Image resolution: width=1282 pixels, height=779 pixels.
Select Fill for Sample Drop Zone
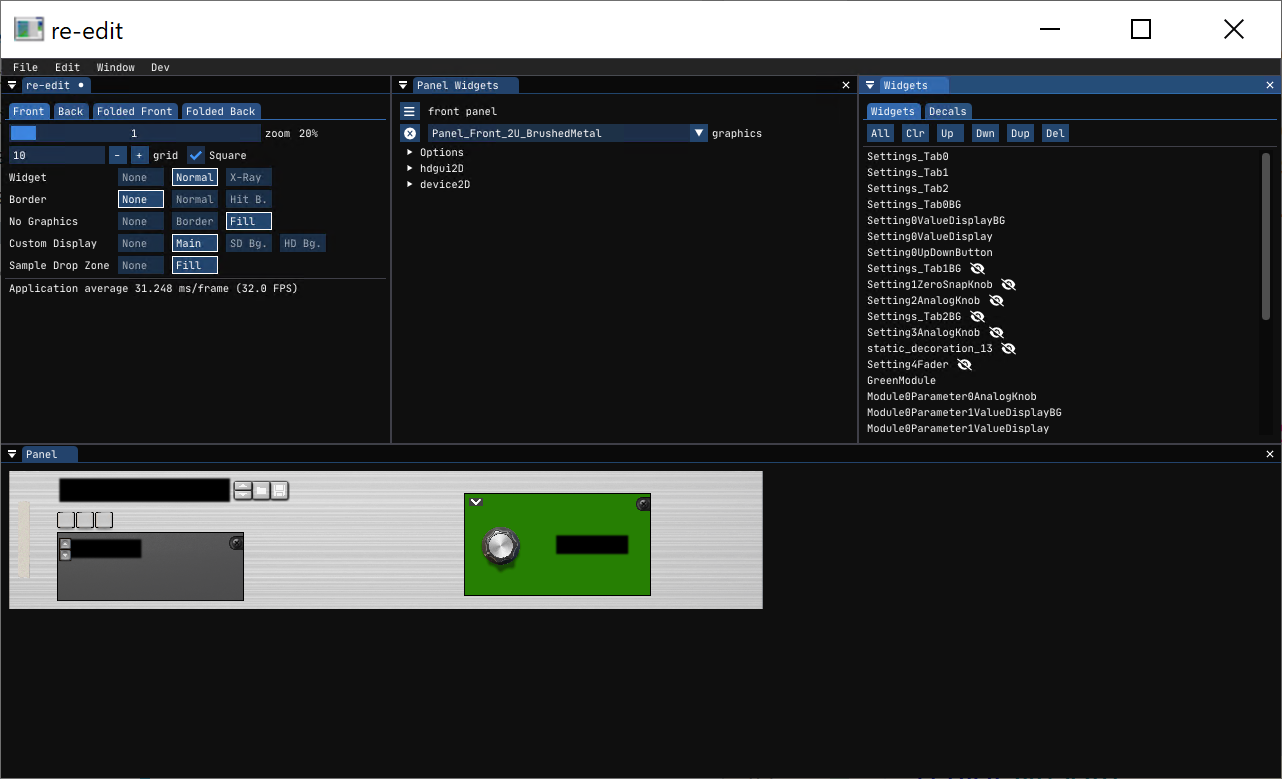tap(194, 264)
